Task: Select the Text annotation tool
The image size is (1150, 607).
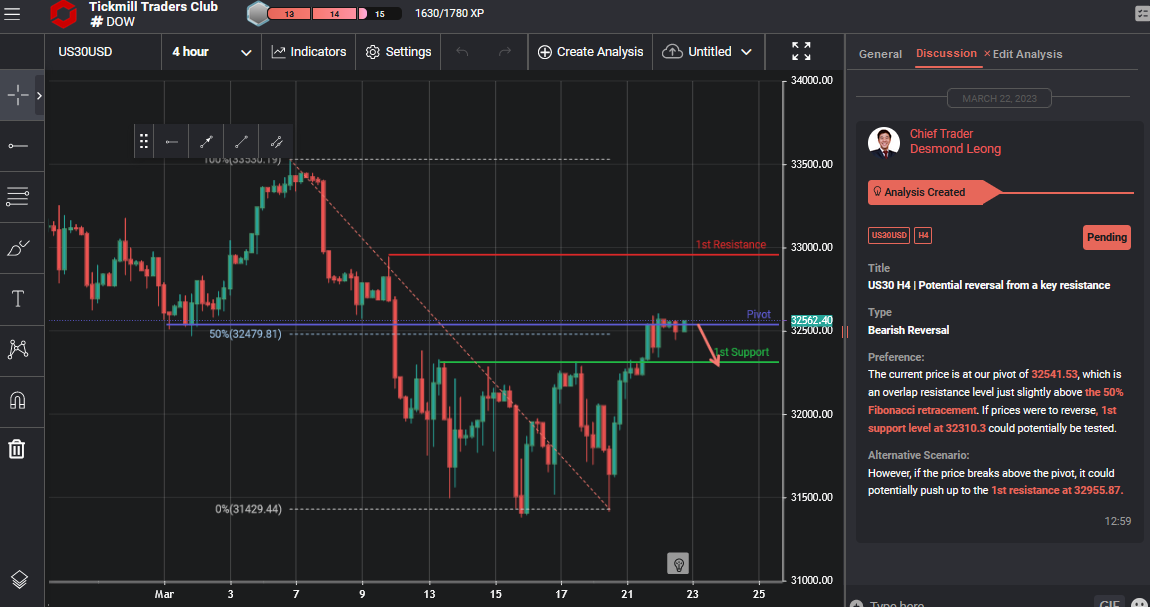Action: 18,299
